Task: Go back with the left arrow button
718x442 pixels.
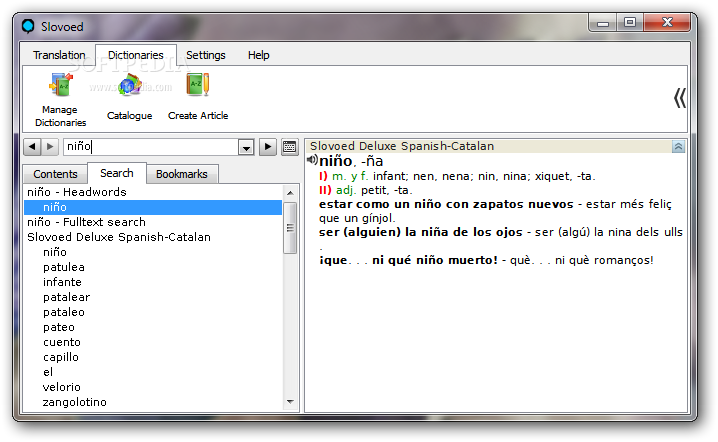Action: 32,147
